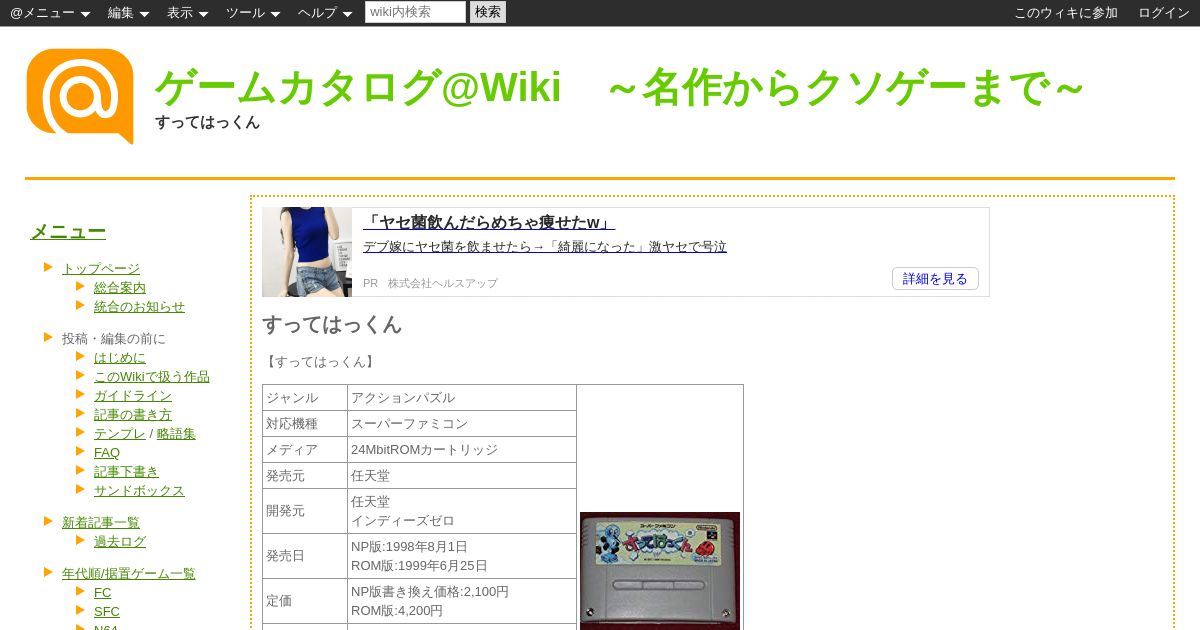
Task: Open the ツール dropdown menu
Action: pyautogui.click(x=253, y=13)
